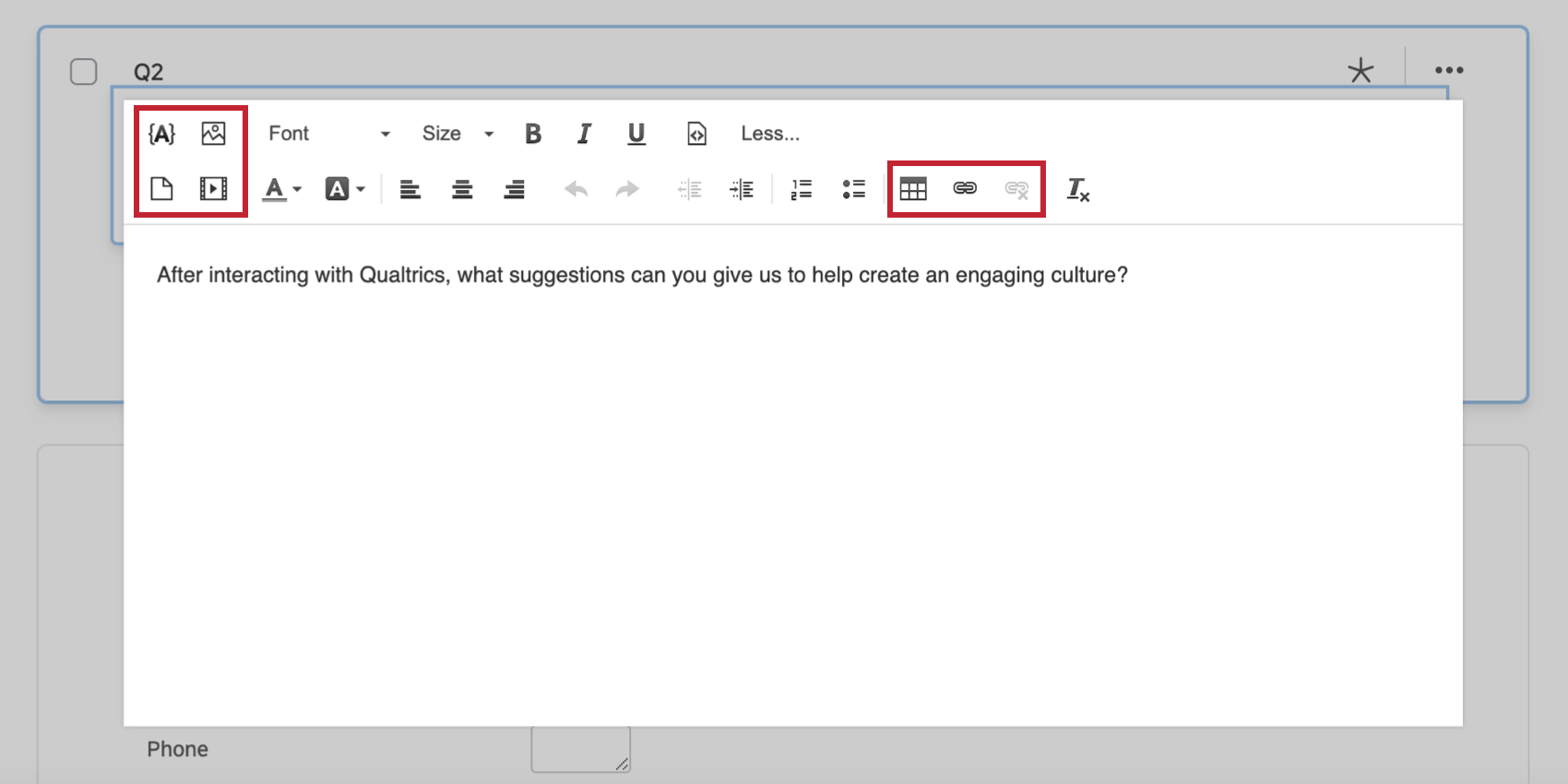Screen dimensions: 1568x784
Task: Open the text color dropdown
Action: 282,189
